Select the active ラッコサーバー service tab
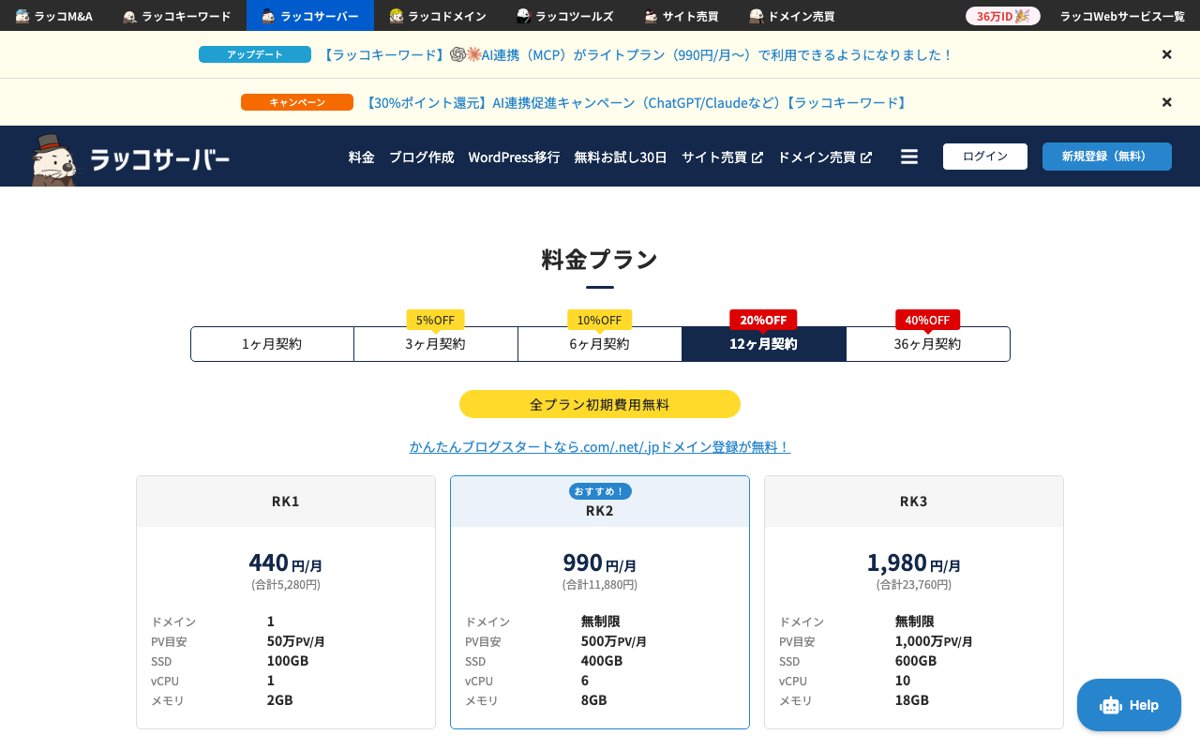1200x750 pixels. tap(310, 16)
